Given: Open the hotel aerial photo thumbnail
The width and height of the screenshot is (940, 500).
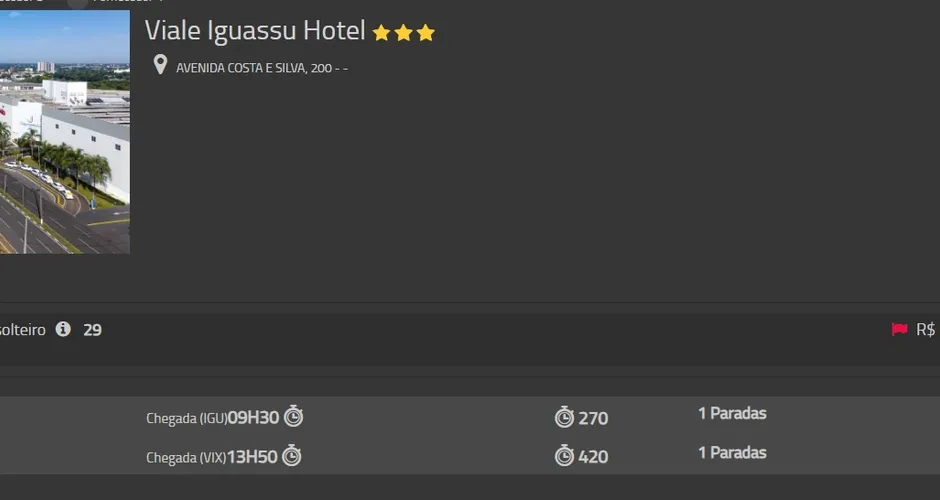Looking at the screenshot, I should pyautogui.click(x=64, y=131).
